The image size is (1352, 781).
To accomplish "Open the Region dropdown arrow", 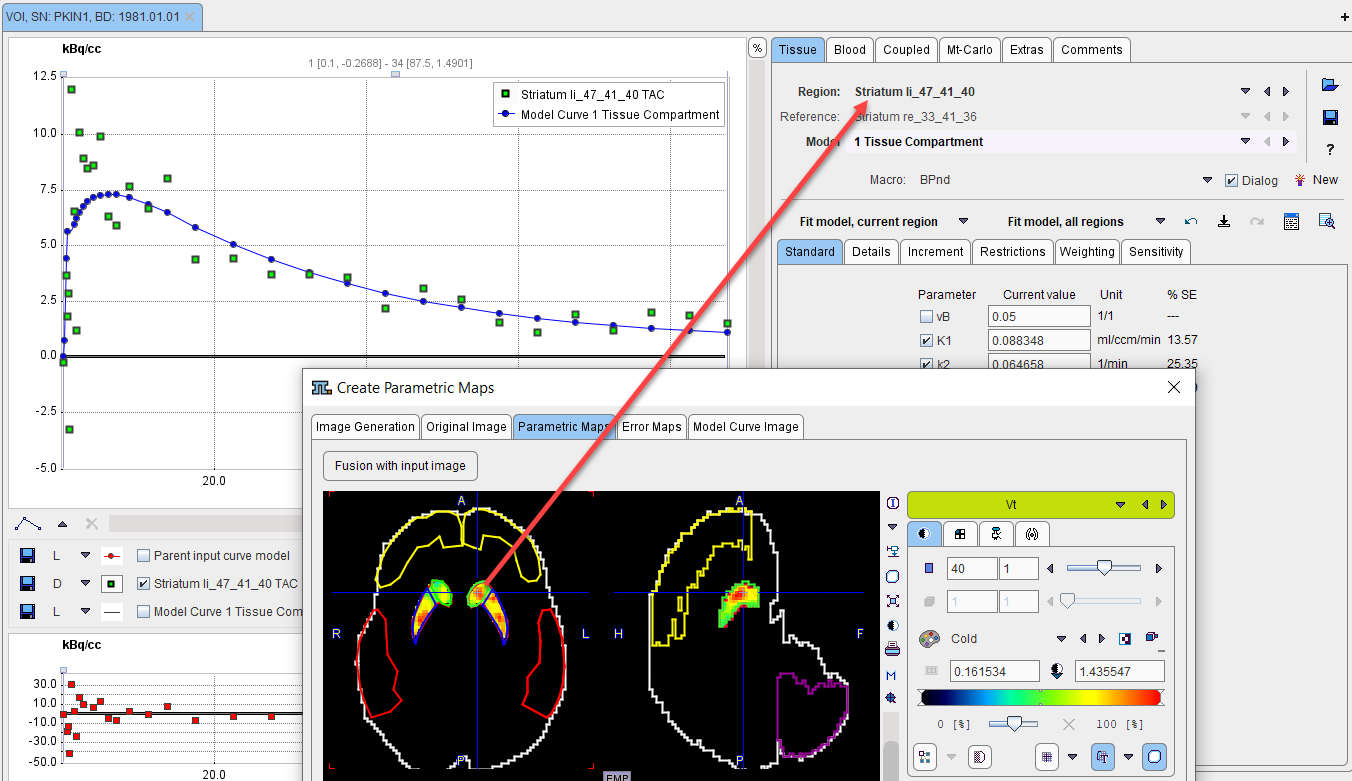I will pyautogui.click(x=1245, y=92).
